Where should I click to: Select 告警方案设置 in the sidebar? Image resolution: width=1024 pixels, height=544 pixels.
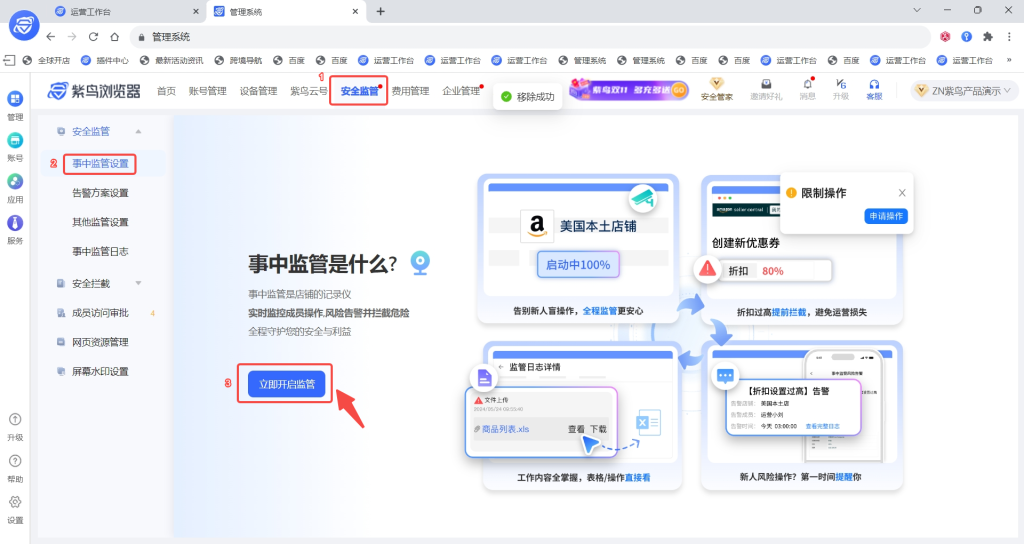100,193
